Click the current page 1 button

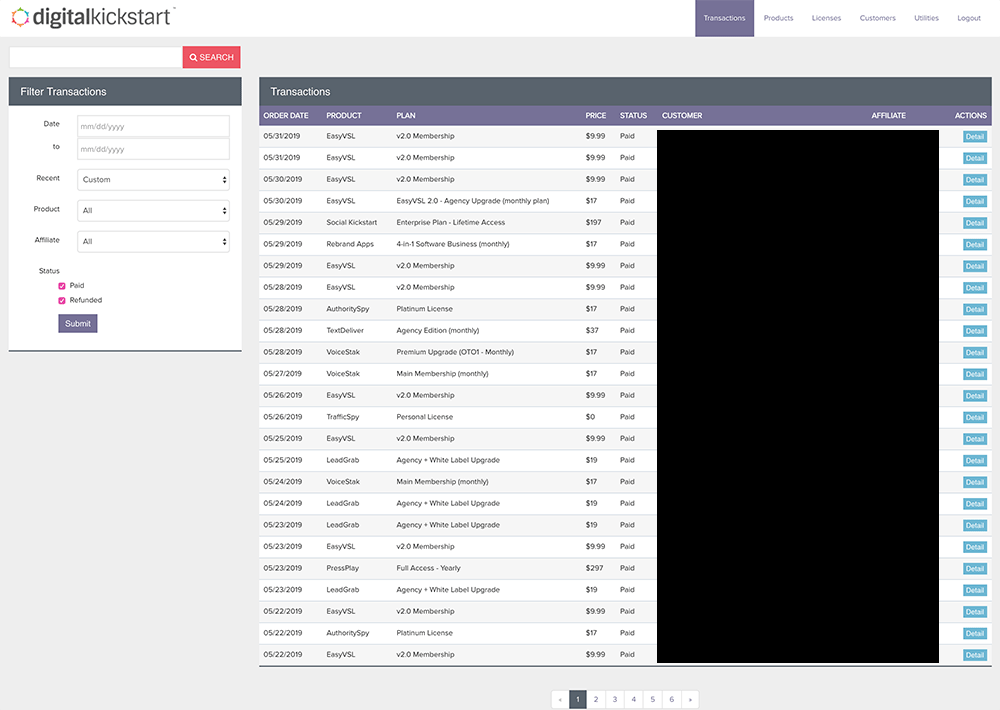tap(577, 699)
